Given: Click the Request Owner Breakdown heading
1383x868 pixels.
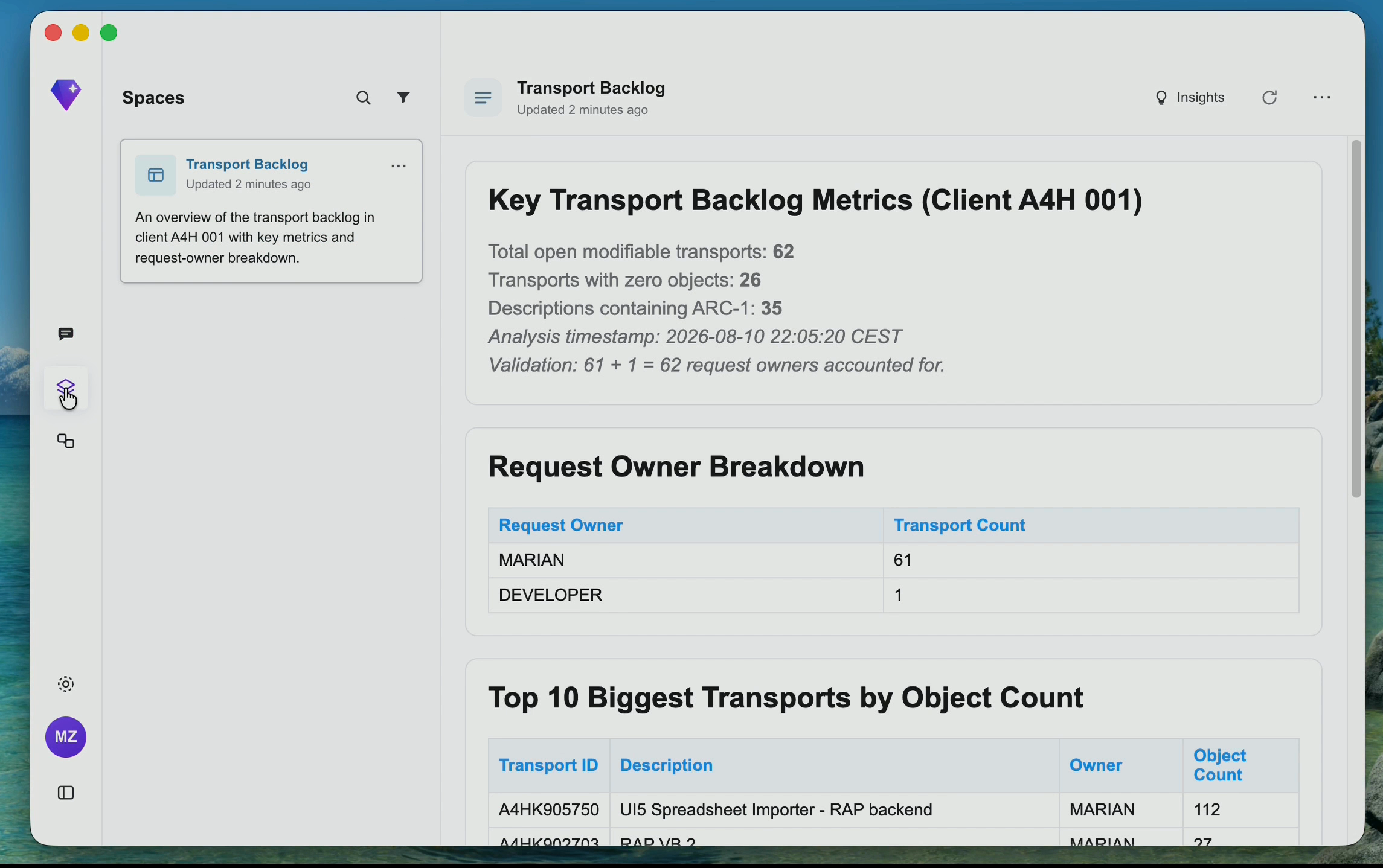Looking at the screenshot, I should point(676,468).
